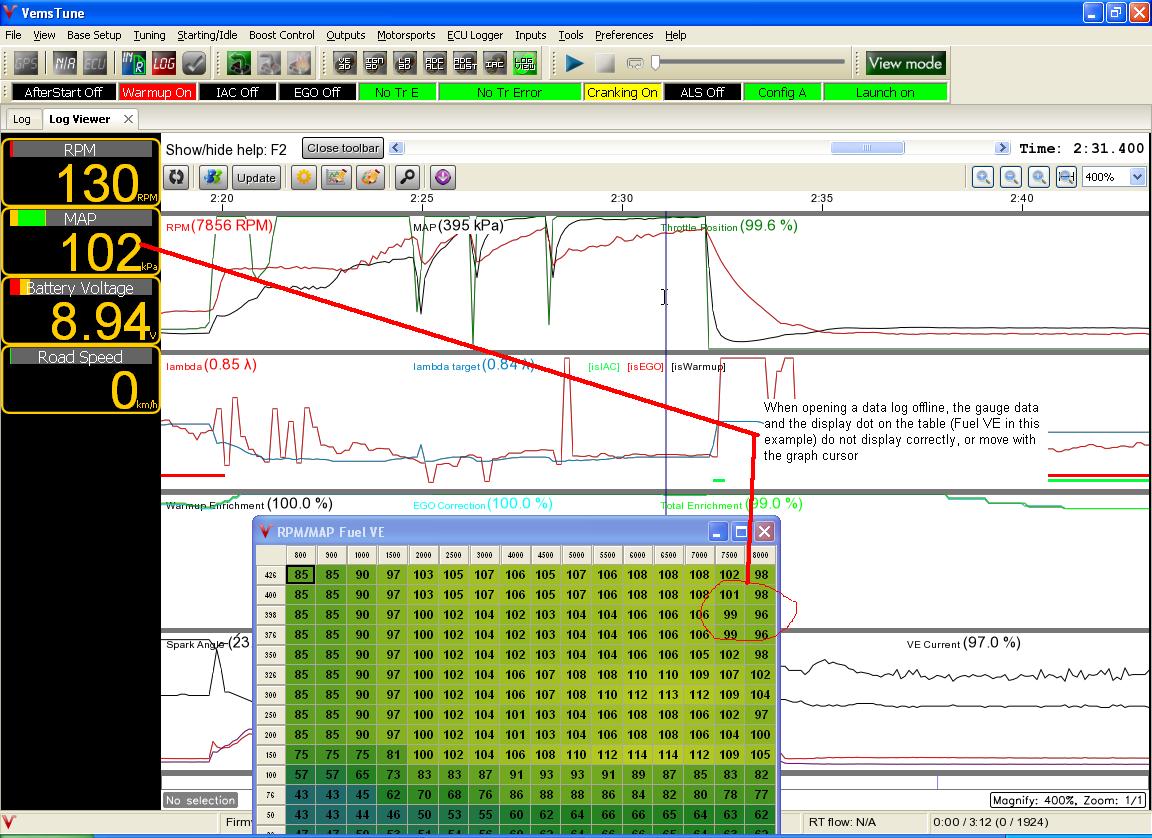
Task: Select the 426 kPa row header in Fuel VE
Action: 271,574
